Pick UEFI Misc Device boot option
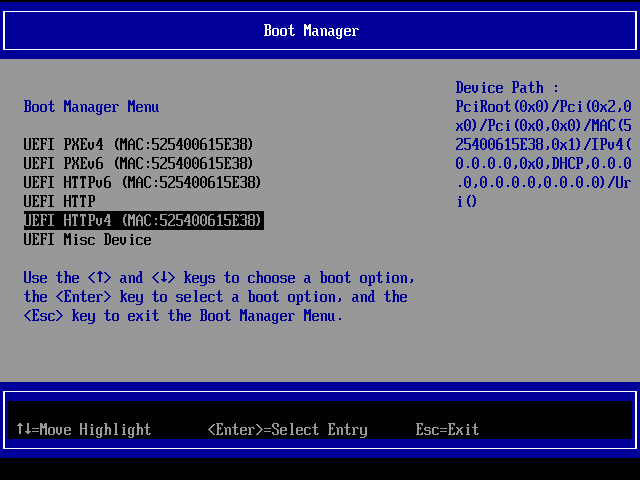Viewport: 640px width, 480px height. point(87,240)
